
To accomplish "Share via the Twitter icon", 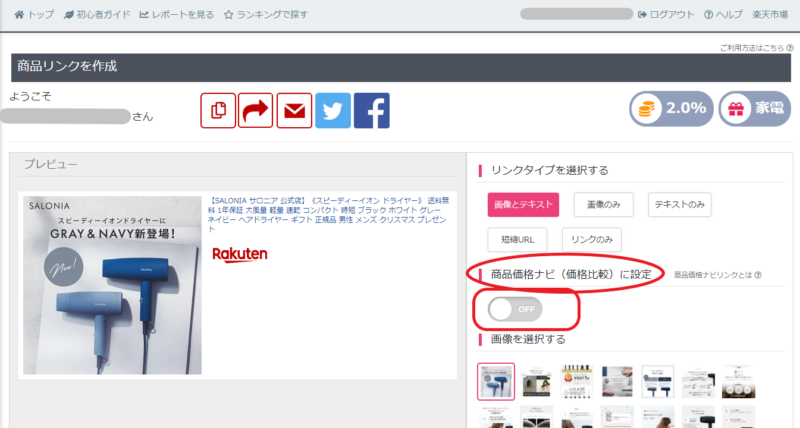I will coord(333,110).
